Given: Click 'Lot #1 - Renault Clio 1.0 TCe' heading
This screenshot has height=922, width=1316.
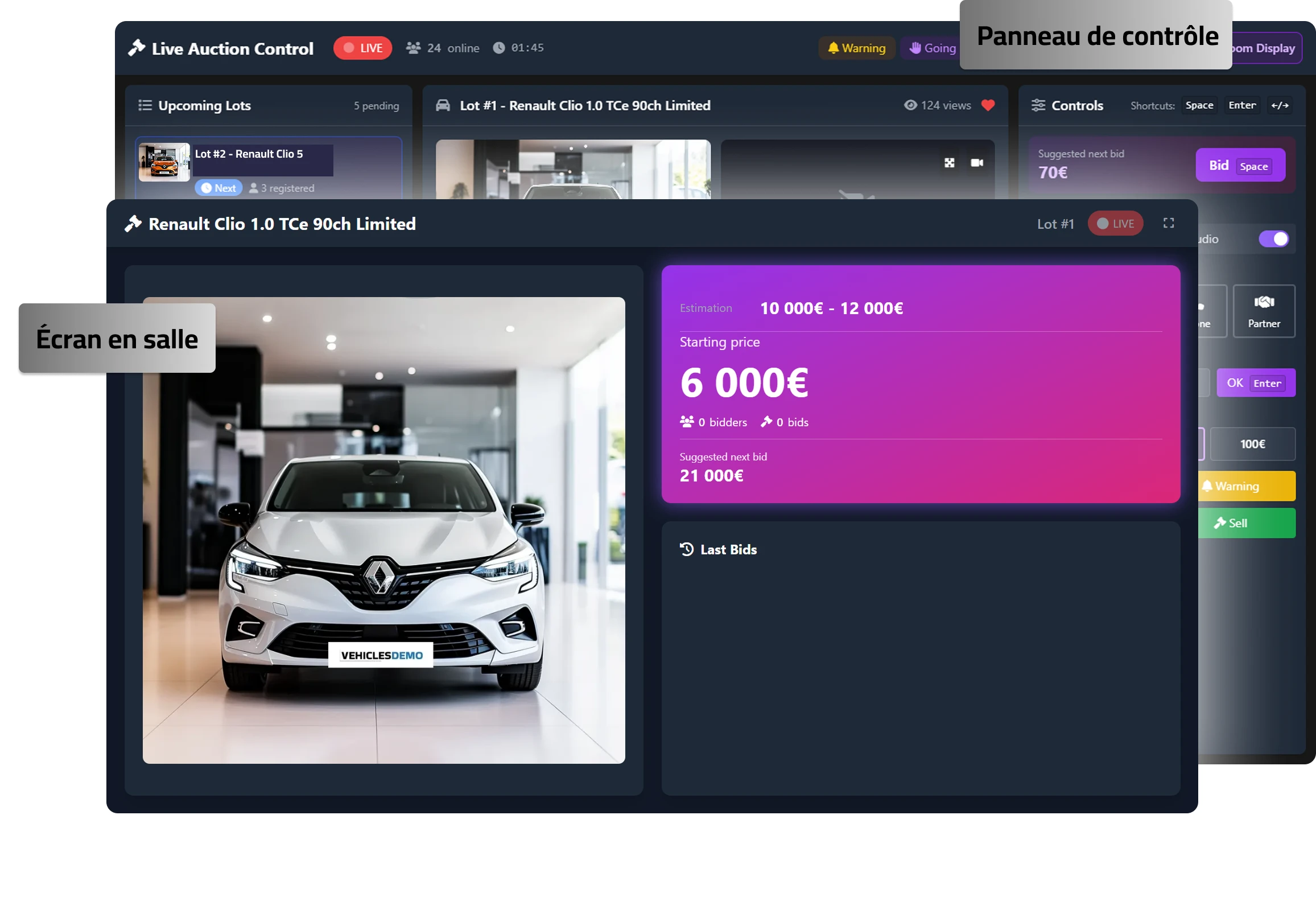Looking at the screenshot, I should (x=585, y=106).
